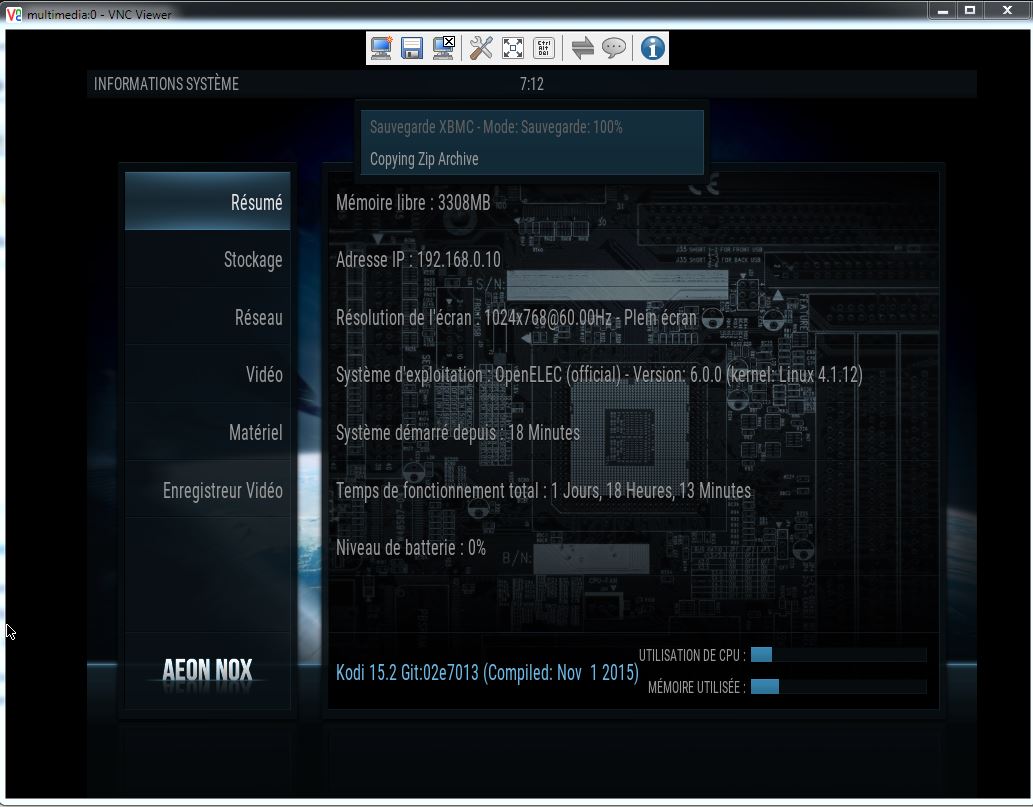
Task: Click the 'Kodi 15.2 Git:02e7013' version text
Action: pos(488,673)
